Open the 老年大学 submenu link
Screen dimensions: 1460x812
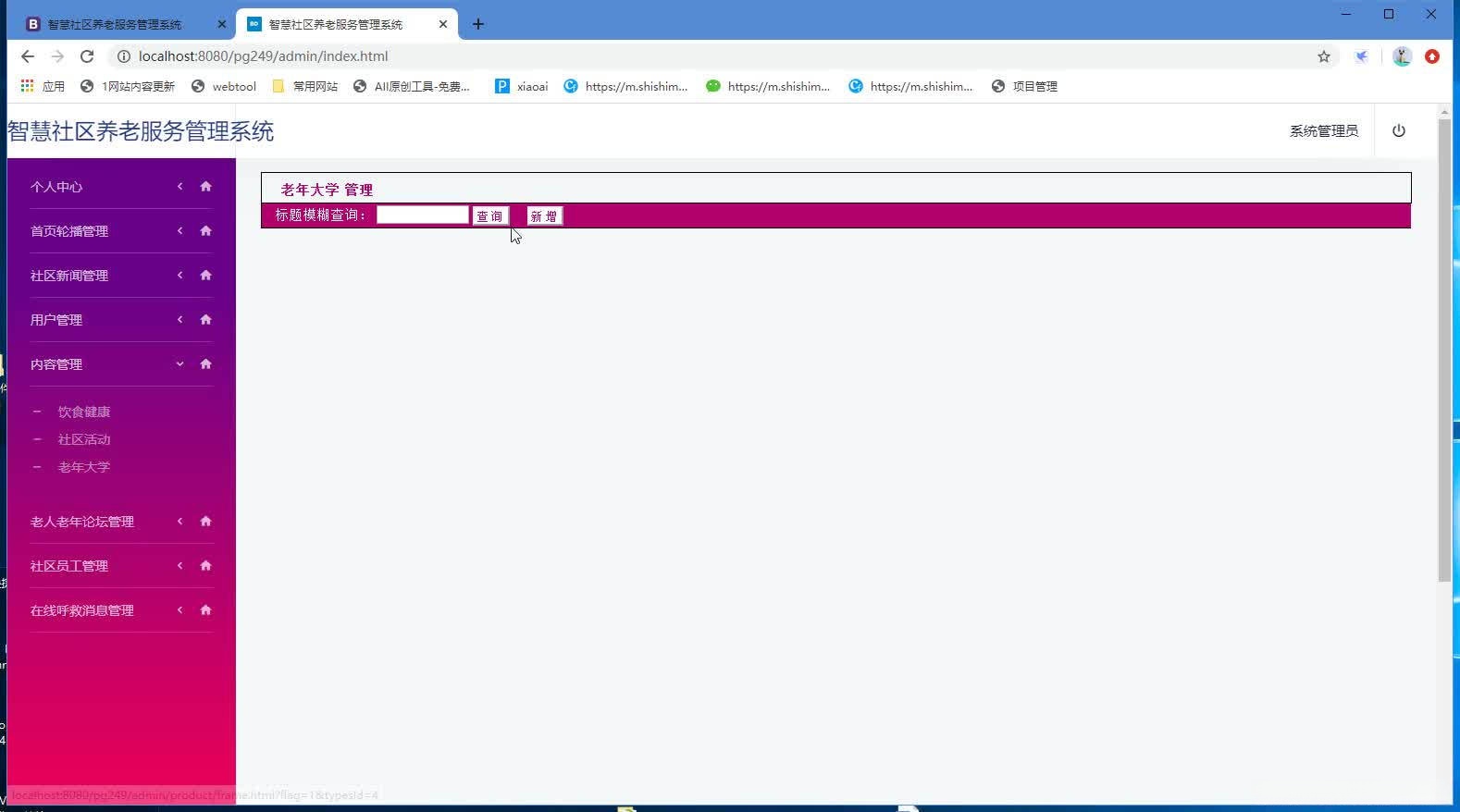click(84, 467)
